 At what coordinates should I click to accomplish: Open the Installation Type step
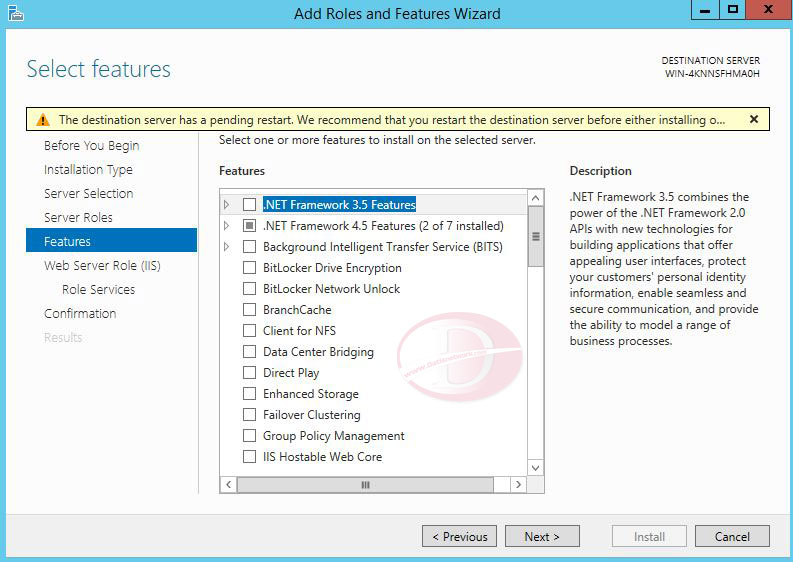[x=89, y=169]
